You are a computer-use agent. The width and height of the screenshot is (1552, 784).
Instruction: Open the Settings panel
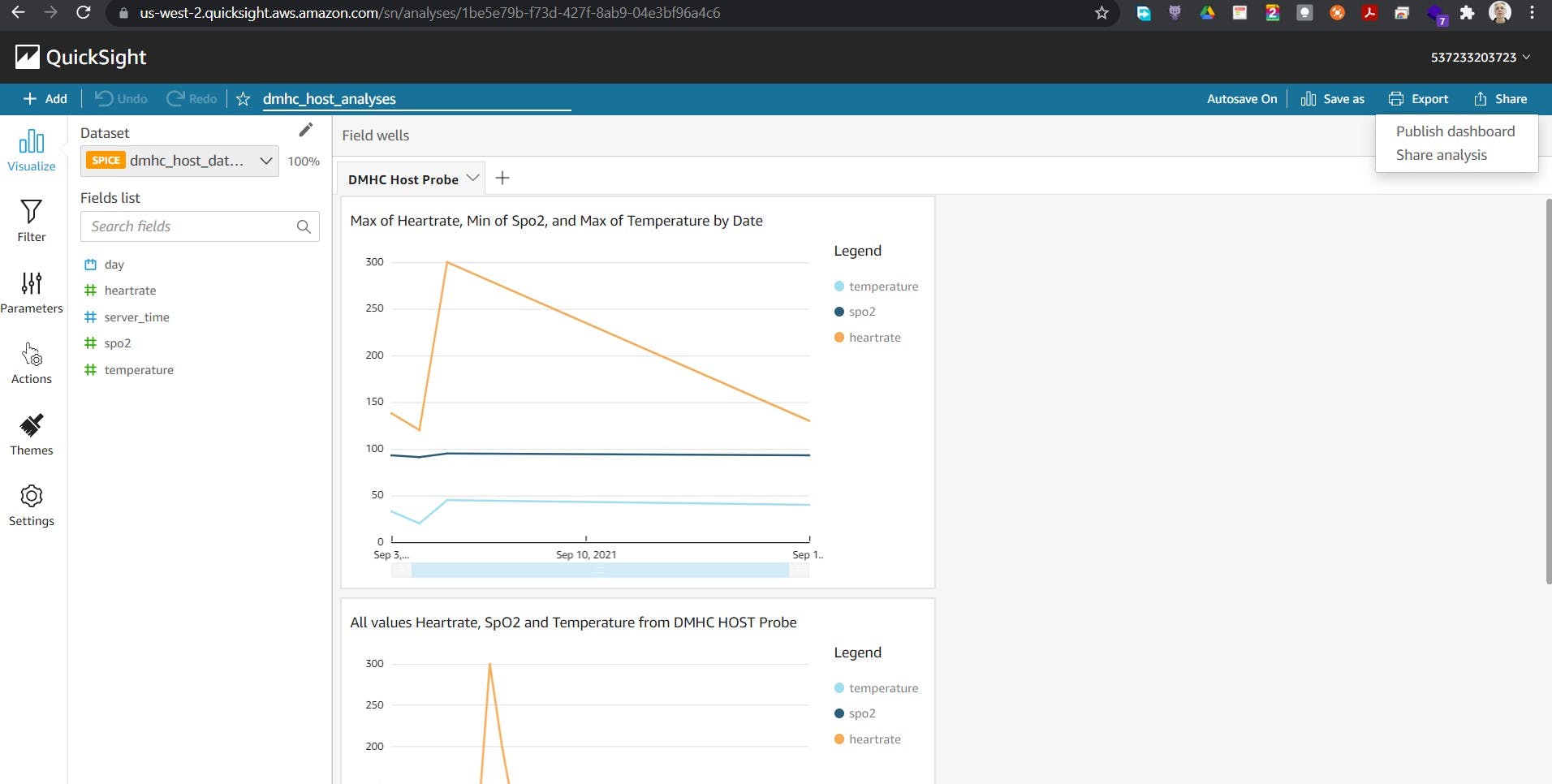tap(32, 506)
